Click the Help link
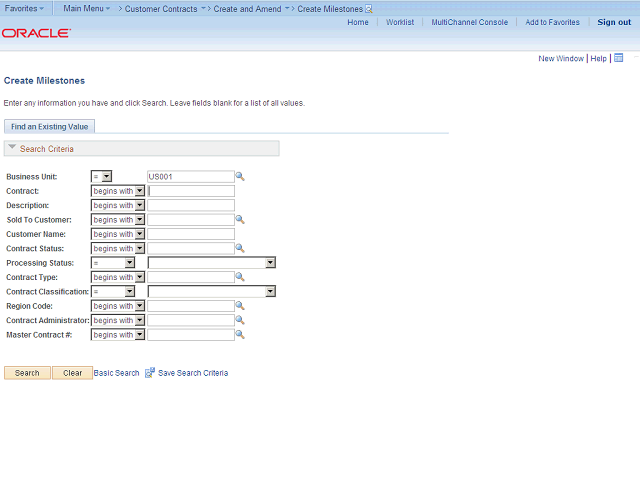640x480 pixels. tap(598, 58)
